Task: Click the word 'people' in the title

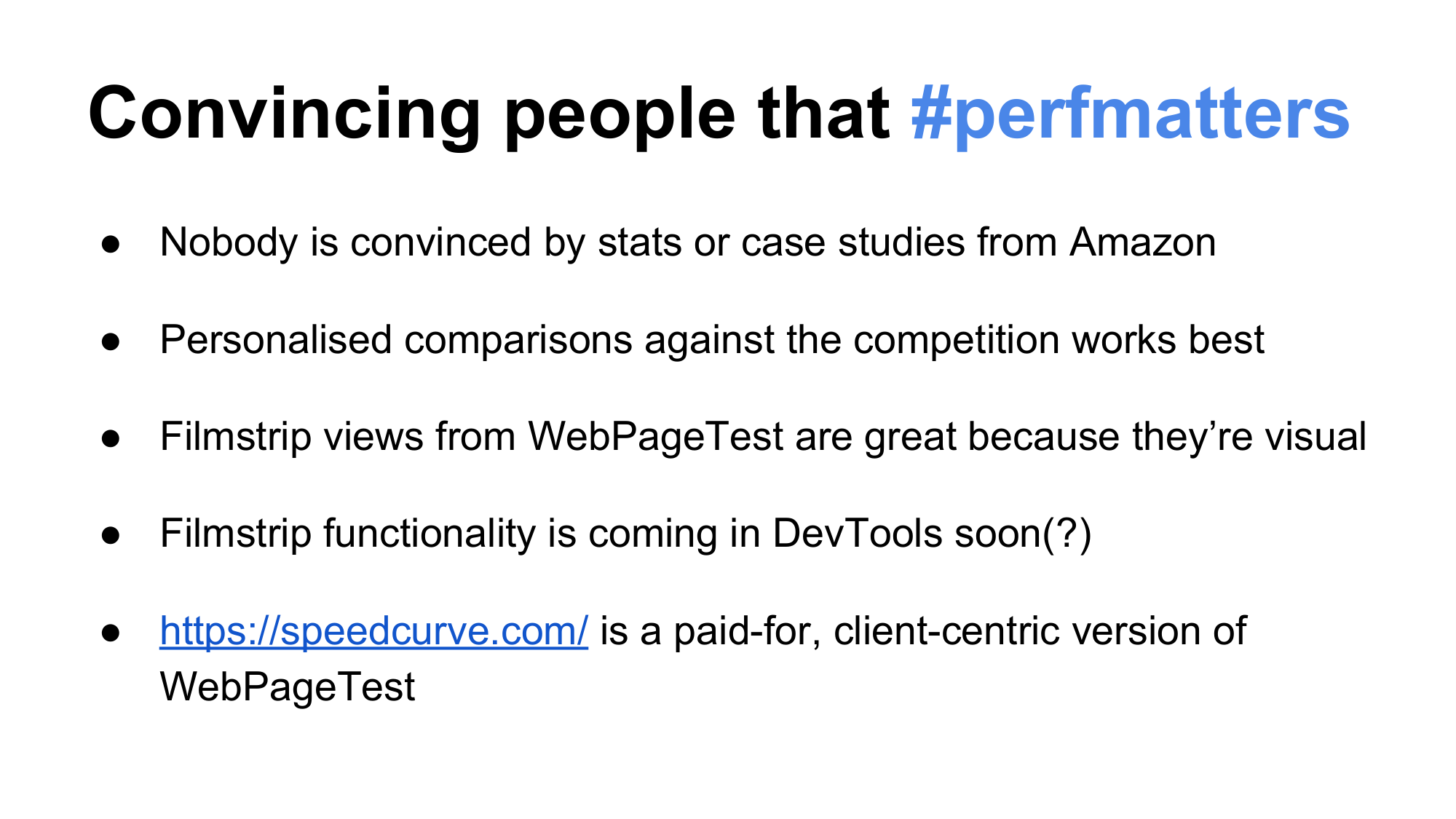Action: click(x=620, y=114)
